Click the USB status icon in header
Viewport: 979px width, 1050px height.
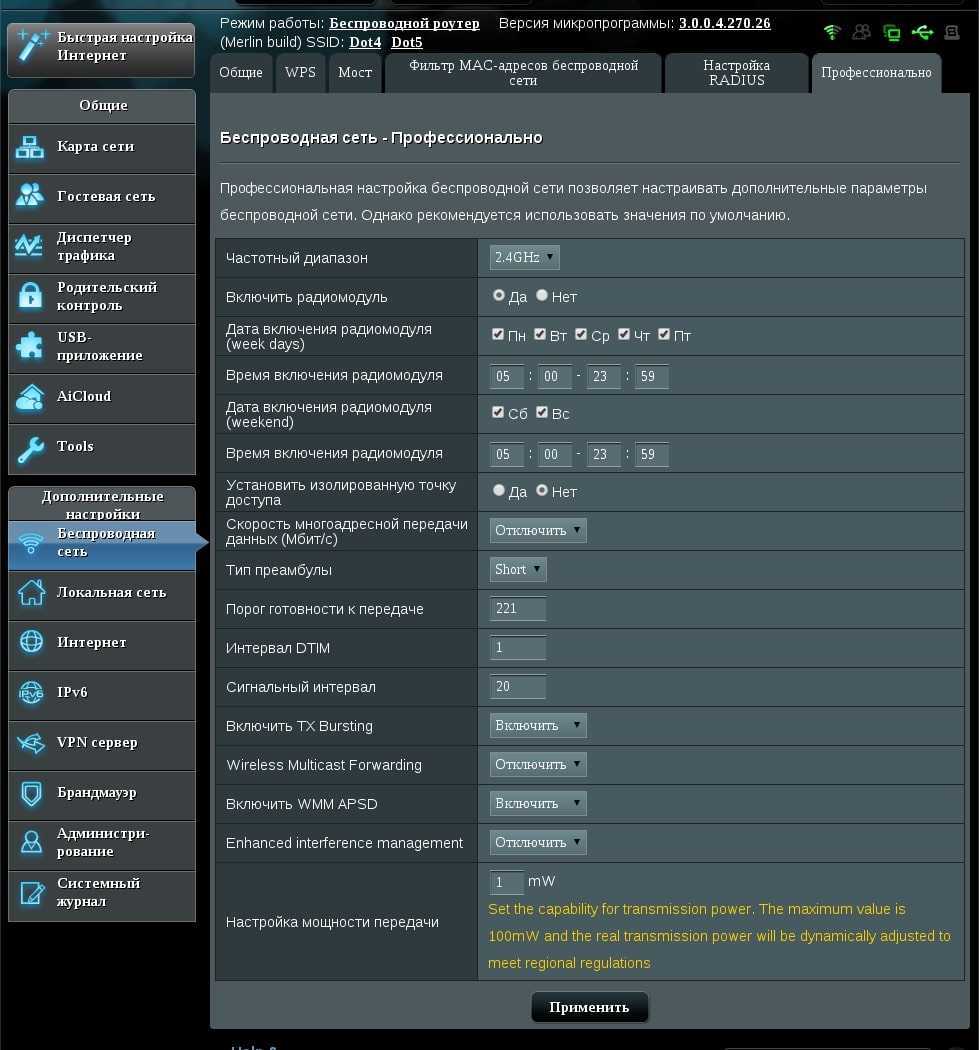click(922, 33)
